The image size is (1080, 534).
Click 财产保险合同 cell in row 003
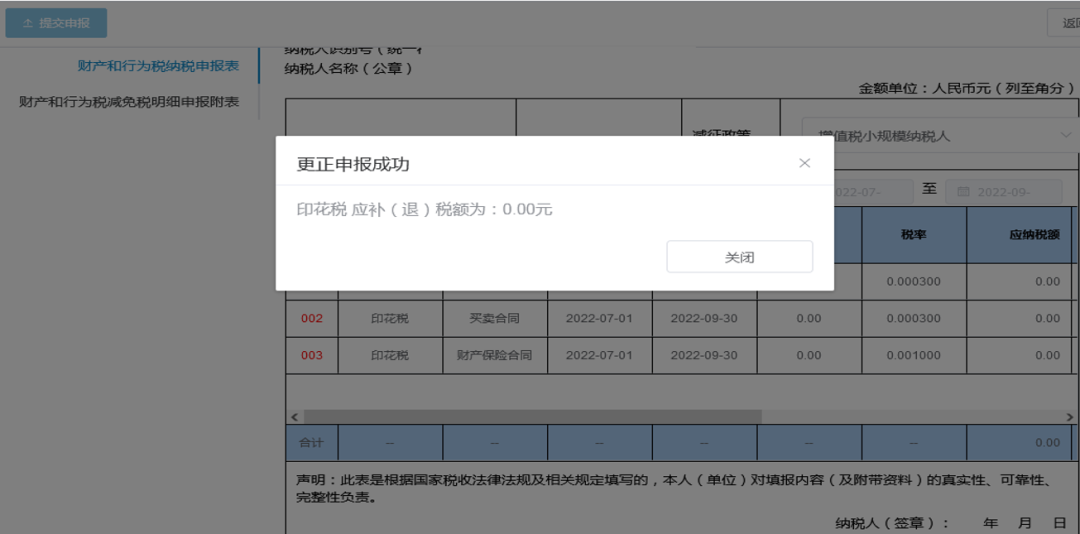click(x=495, y=356)
